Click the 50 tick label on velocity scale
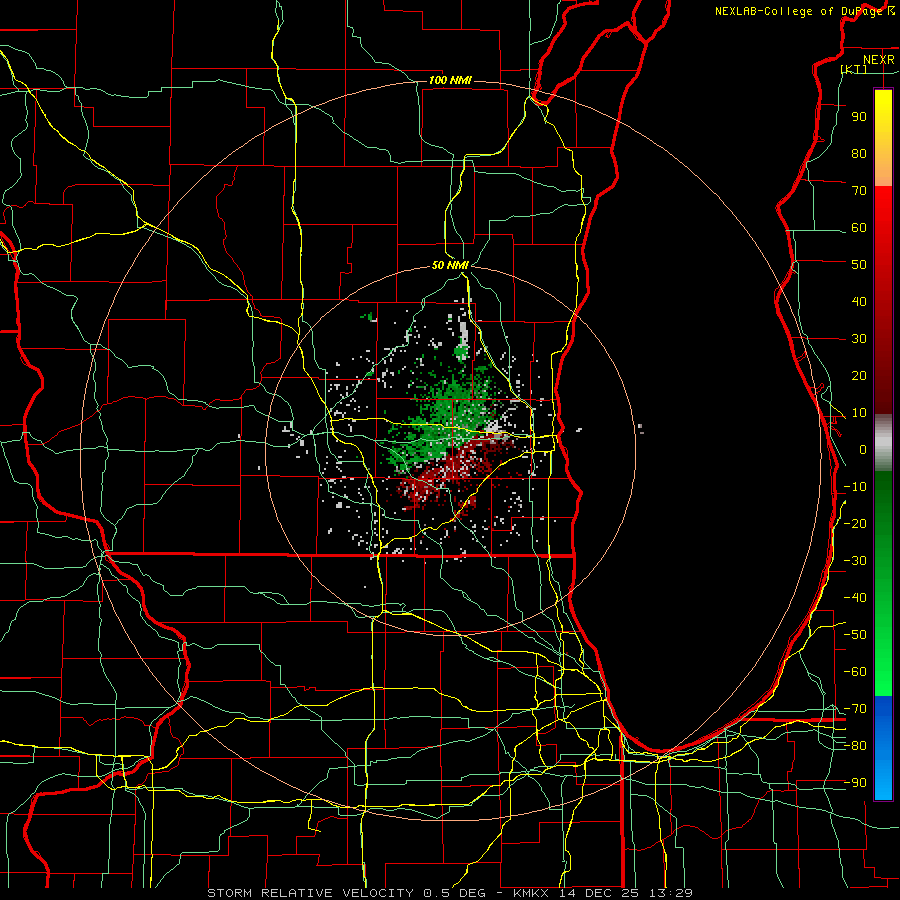Image resolution: width=900 pixels, height=900 pixels. [x=859, y=265]
